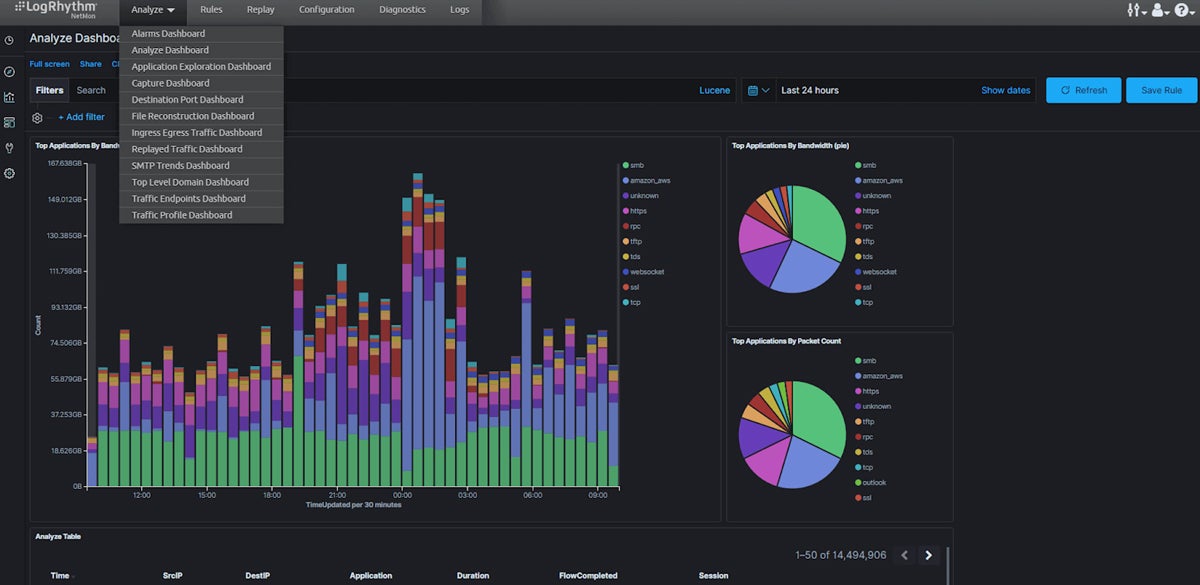The image size is (1200, 585).
Task: Toggle outlook in the packet count pie legend
Action: [873, 482]
